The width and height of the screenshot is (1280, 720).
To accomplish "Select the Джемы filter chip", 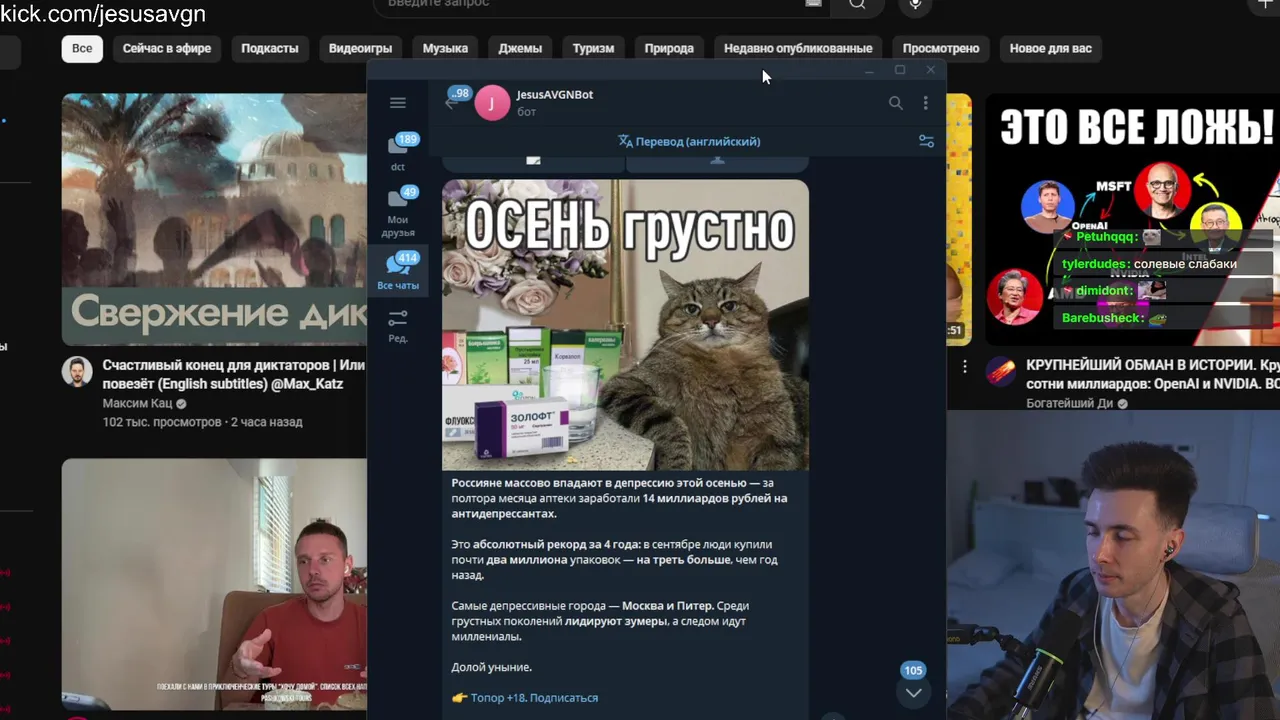I will pos(520,48).
